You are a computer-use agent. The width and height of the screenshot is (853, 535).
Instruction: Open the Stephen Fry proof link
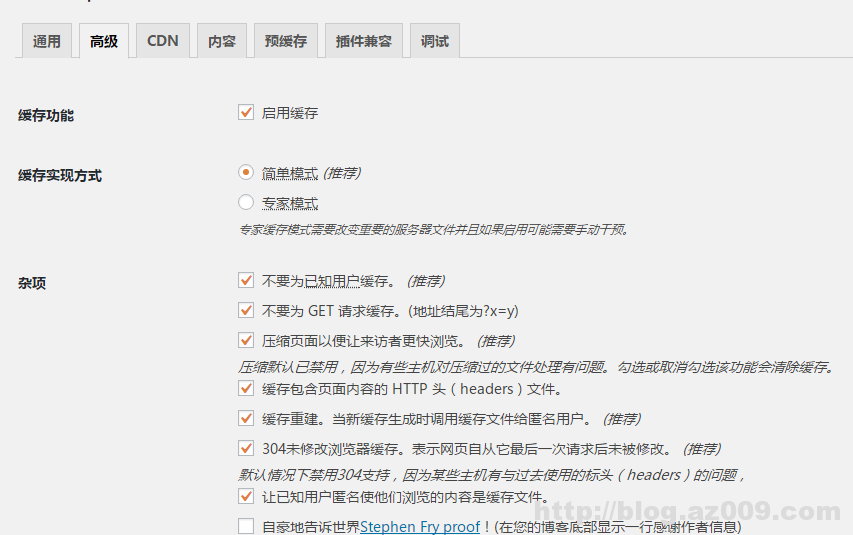point(420,526)
